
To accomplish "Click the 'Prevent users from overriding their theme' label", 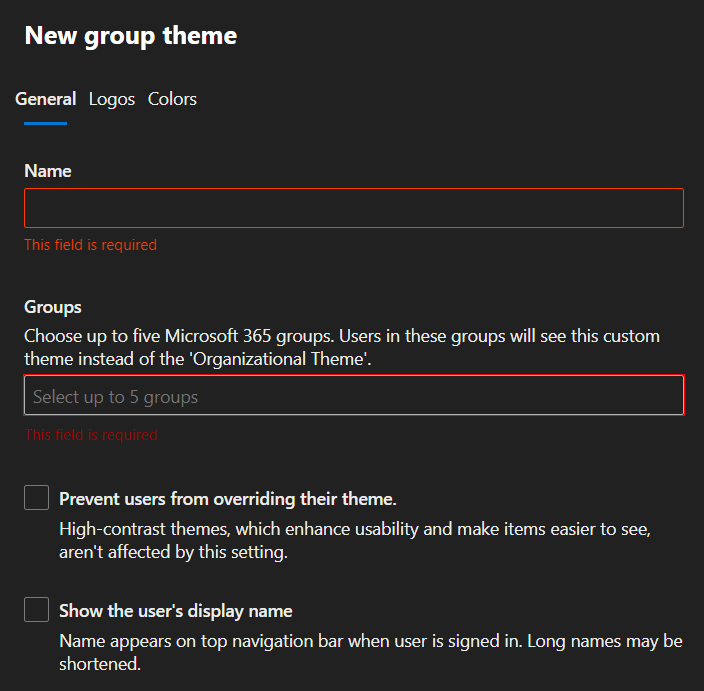I will [x=227, y=499].
